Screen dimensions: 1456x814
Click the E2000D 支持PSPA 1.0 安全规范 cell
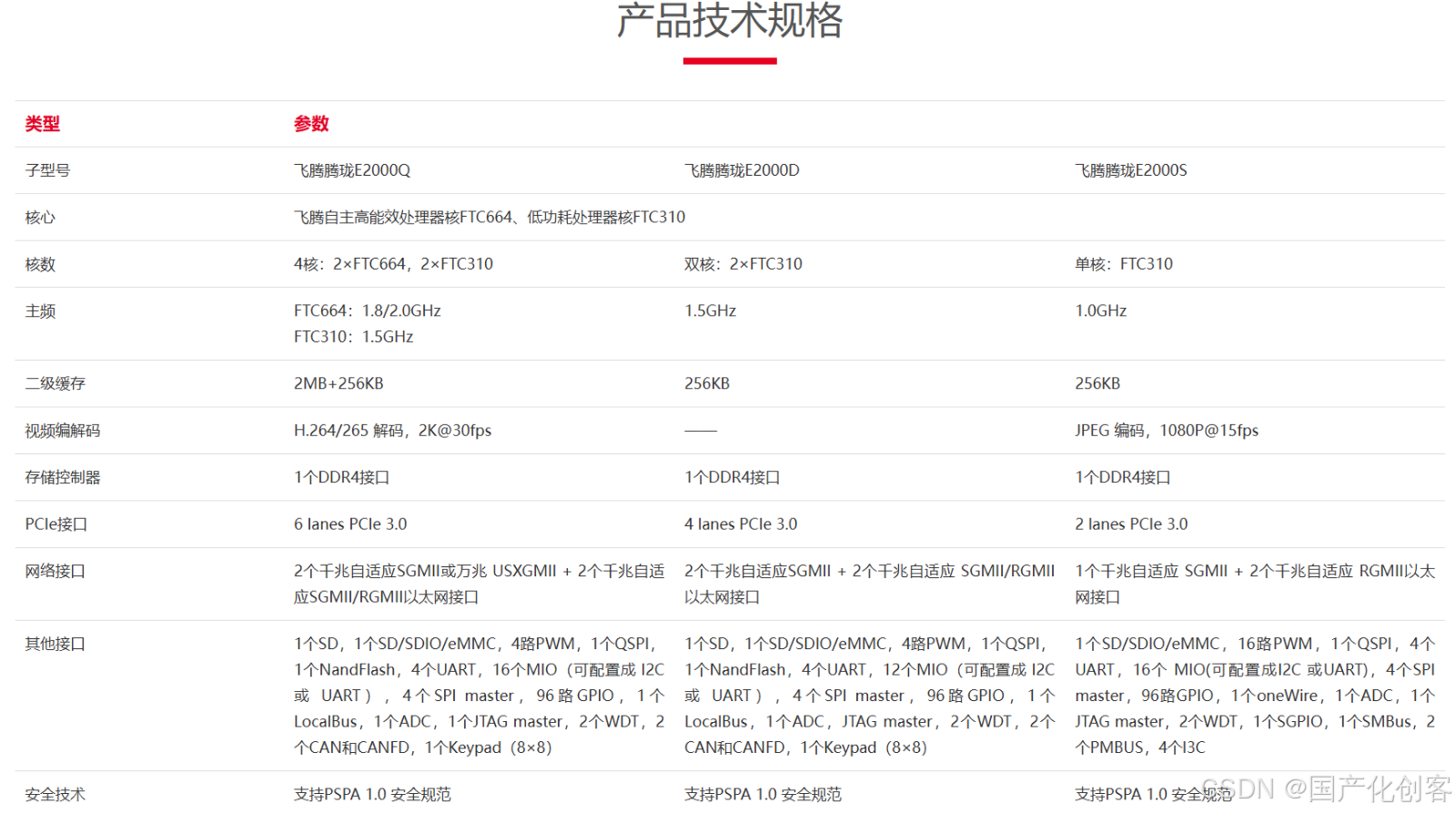763,795
